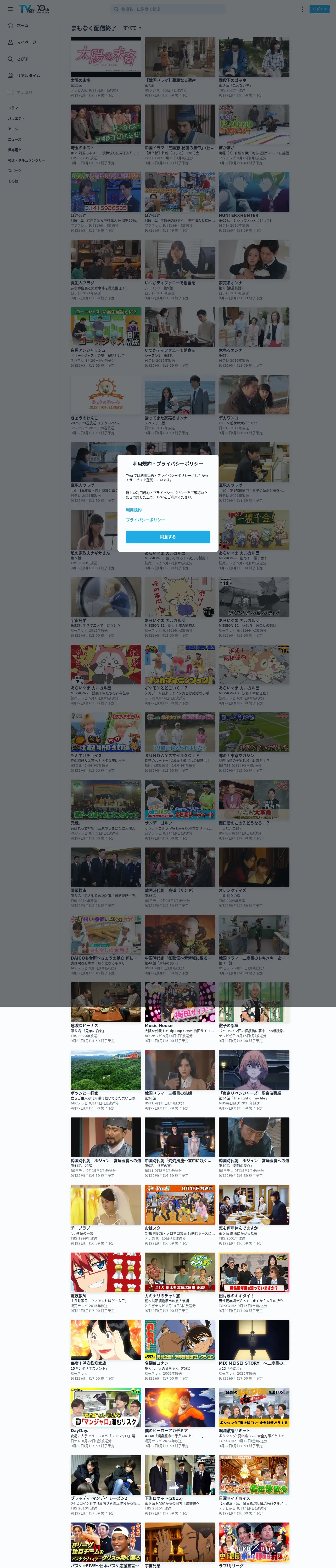Open the ポツンと一軒家 thumbnail
This screenshot has width=336, height=1568.
click(x=106, y=1069)
